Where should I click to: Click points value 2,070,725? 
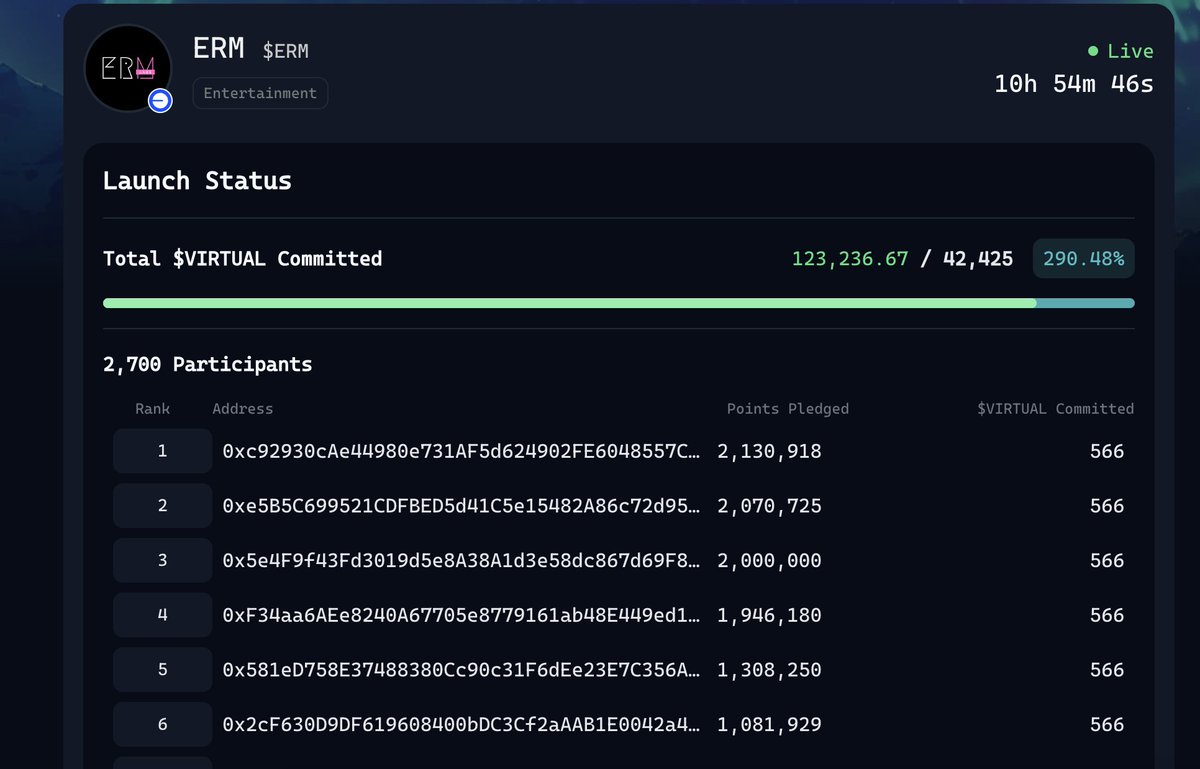tap(769, 507)
